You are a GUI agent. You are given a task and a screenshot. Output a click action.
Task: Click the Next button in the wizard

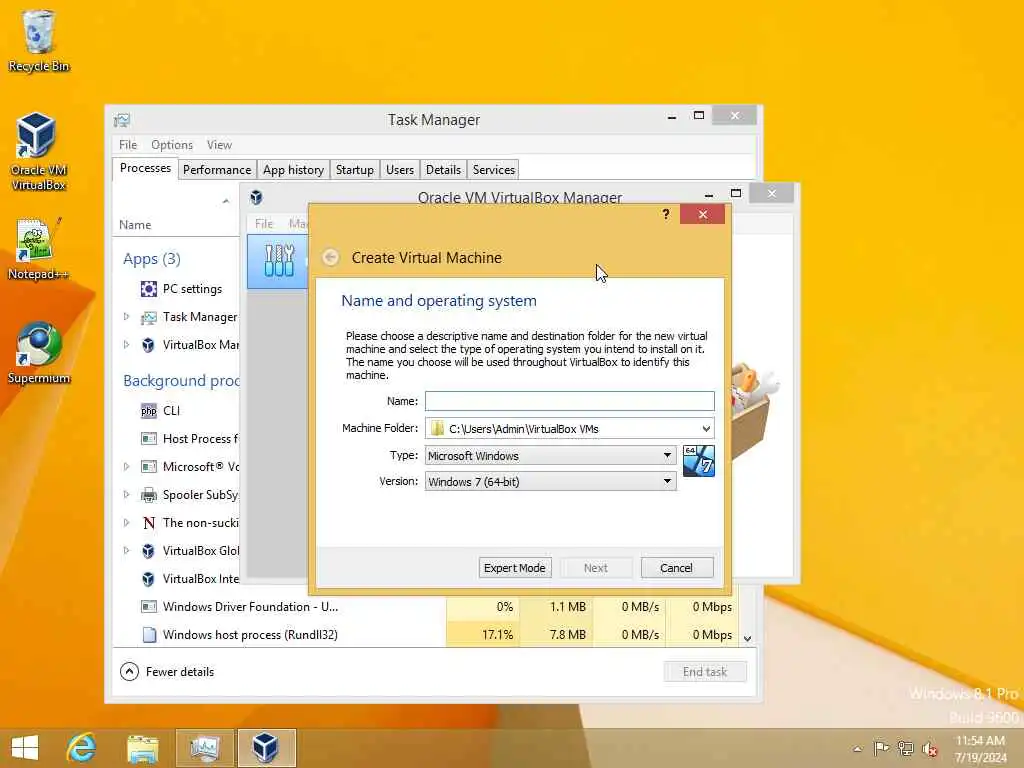tap(596, 568)
